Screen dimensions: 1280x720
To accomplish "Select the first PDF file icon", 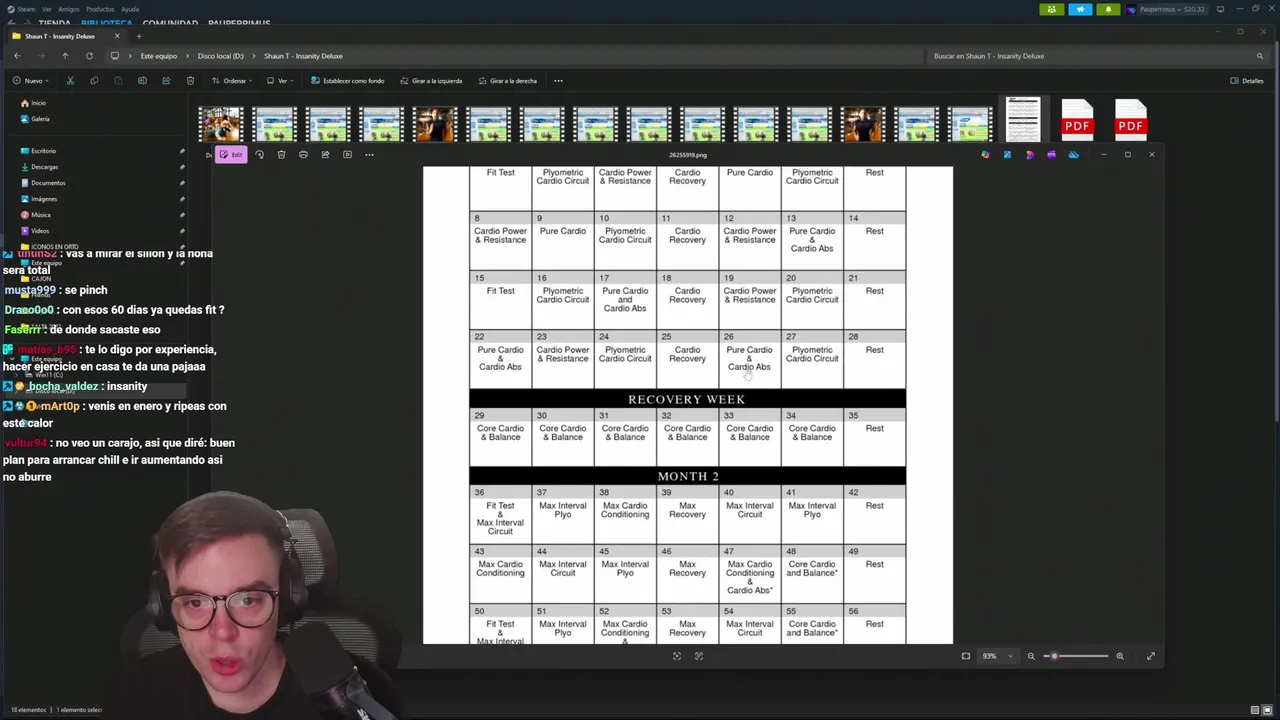I will coord(1077,119).
